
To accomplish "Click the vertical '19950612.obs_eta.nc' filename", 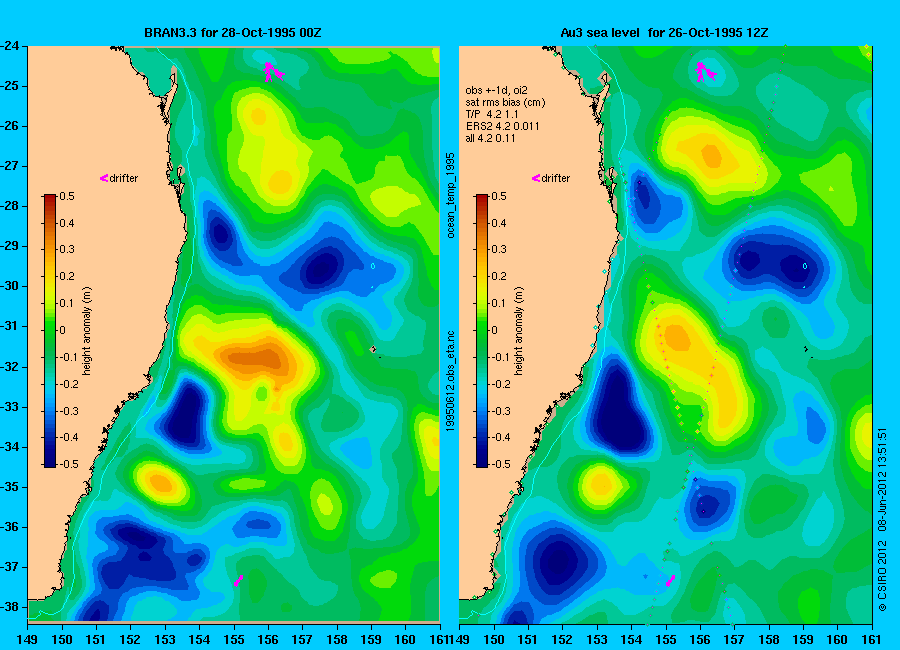I will [451, 381].
